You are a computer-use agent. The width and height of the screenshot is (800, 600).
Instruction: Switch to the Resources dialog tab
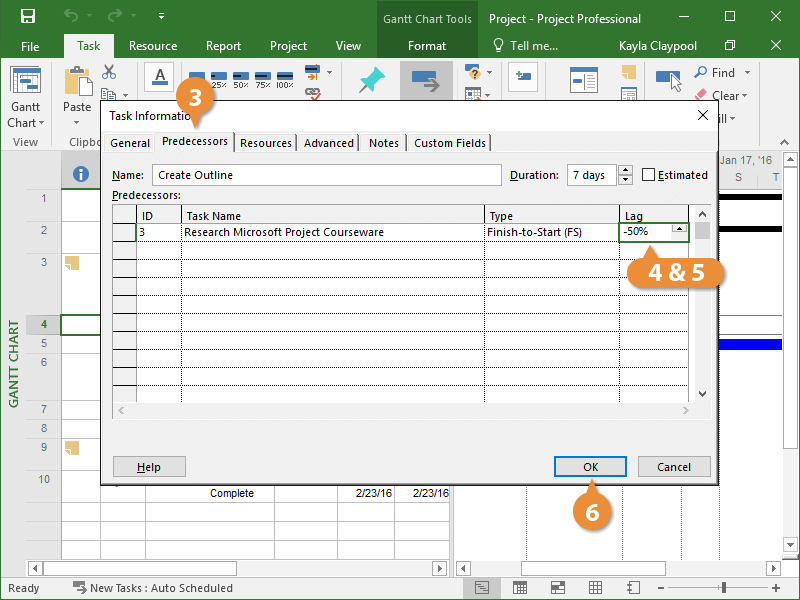266,143
